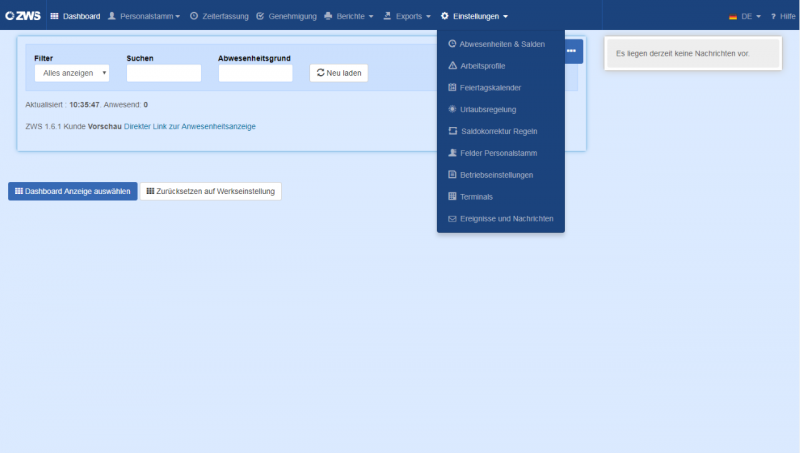Open the Genehmigung page
The width and height of the screenshot is (800, 453).
coord(286,16)
